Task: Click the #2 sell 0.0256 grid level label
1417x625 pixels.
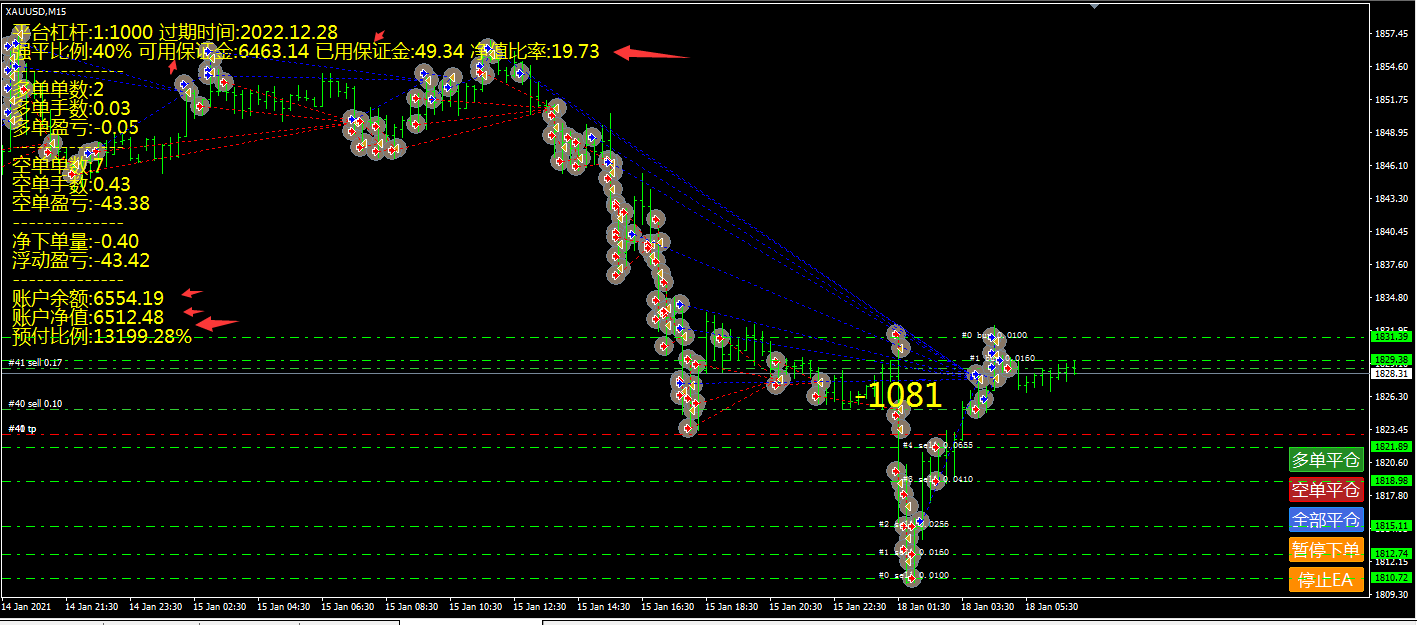Action: 914,523
